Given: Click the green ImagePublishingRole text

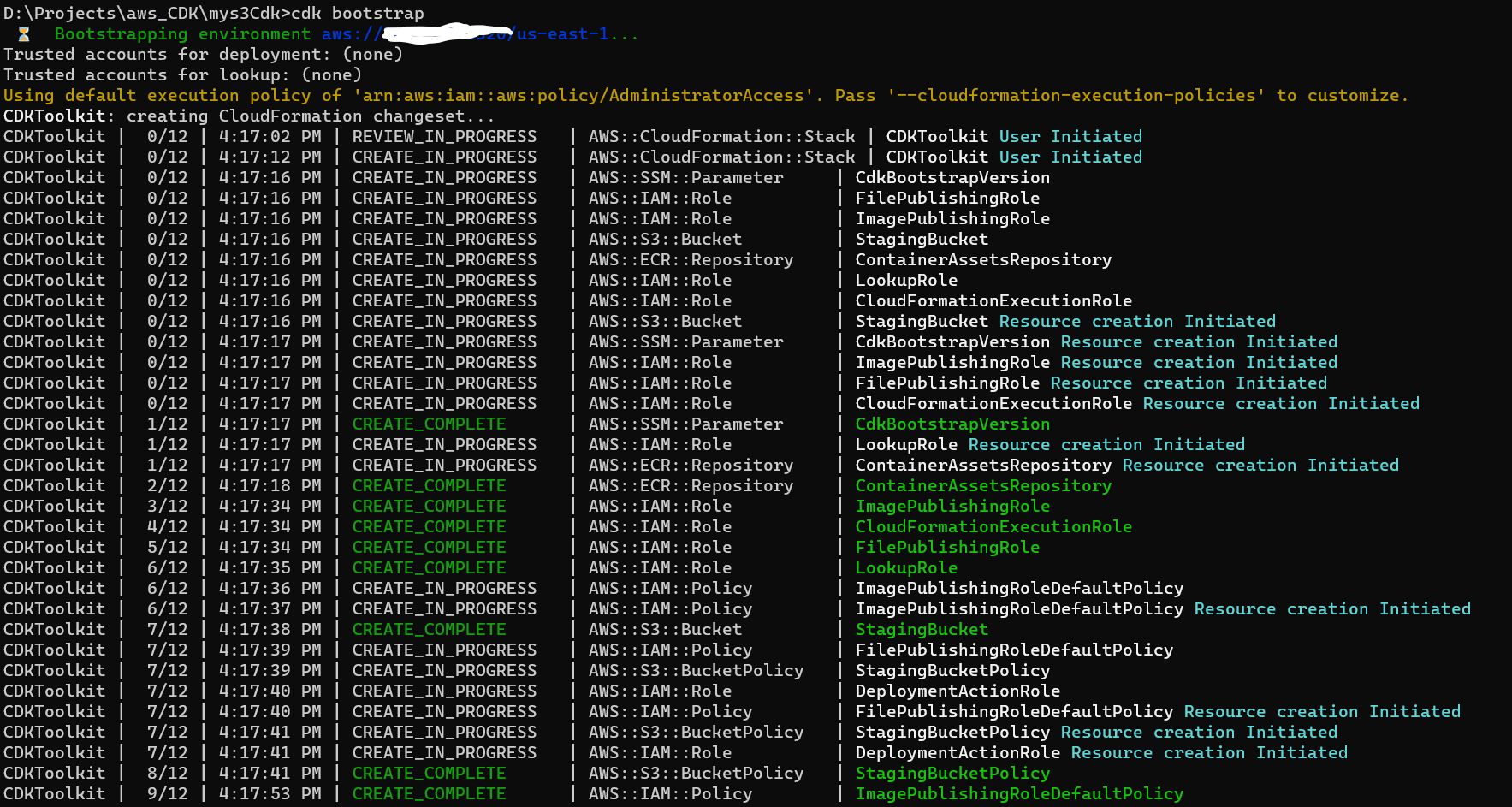Looking at the screenshot, I should click(x=952, y=507).
